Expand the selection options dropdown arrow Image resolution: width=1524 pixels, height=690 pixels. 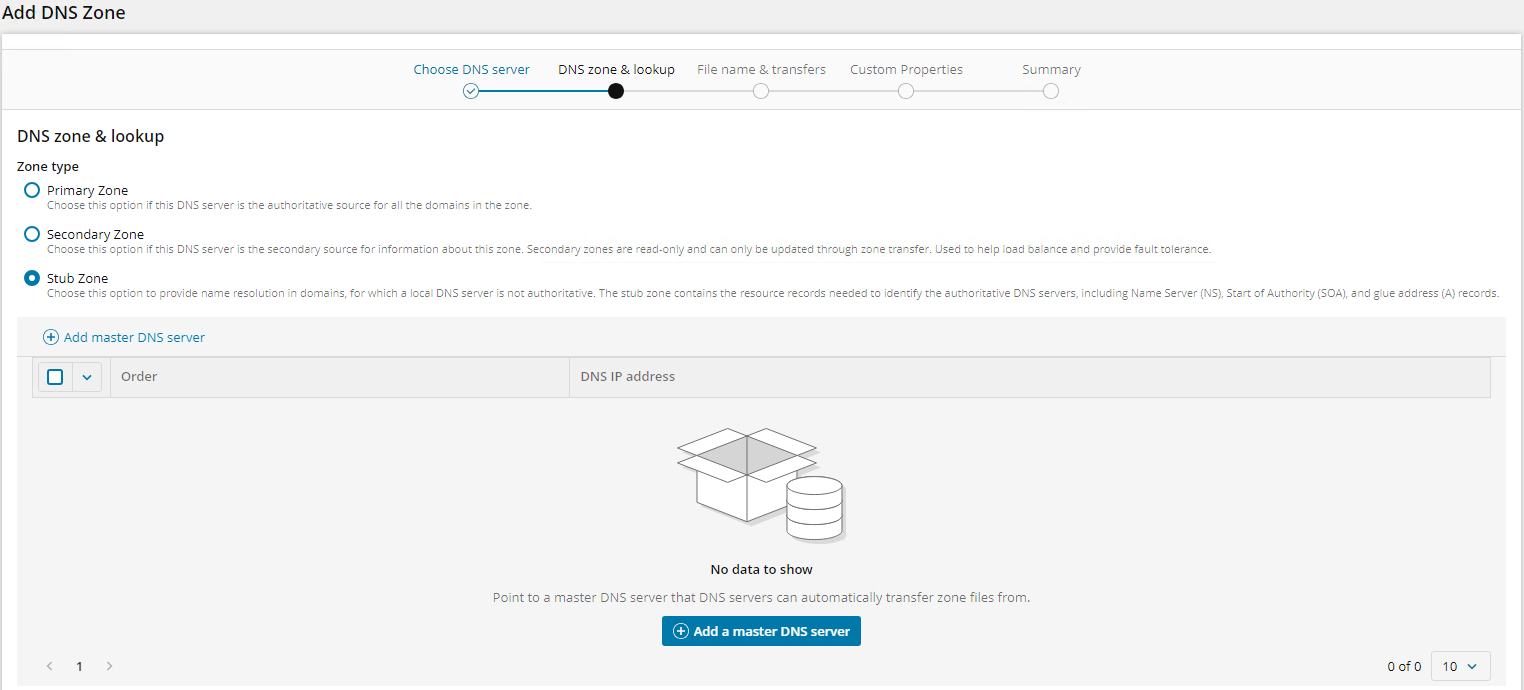87,377
